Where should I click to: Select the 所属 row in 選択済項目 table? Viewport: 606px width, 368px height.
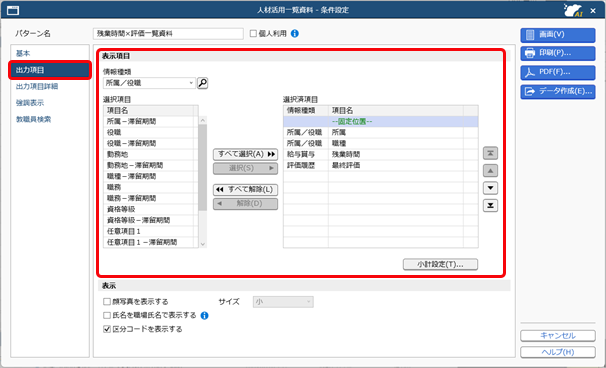381,132
